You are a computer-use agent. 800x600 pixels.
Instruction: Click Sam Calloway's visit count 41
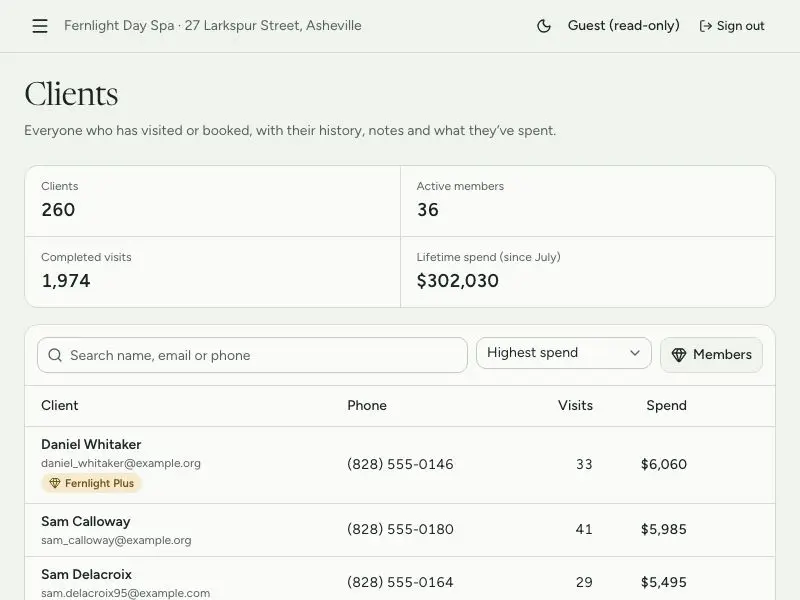point(584,530)
